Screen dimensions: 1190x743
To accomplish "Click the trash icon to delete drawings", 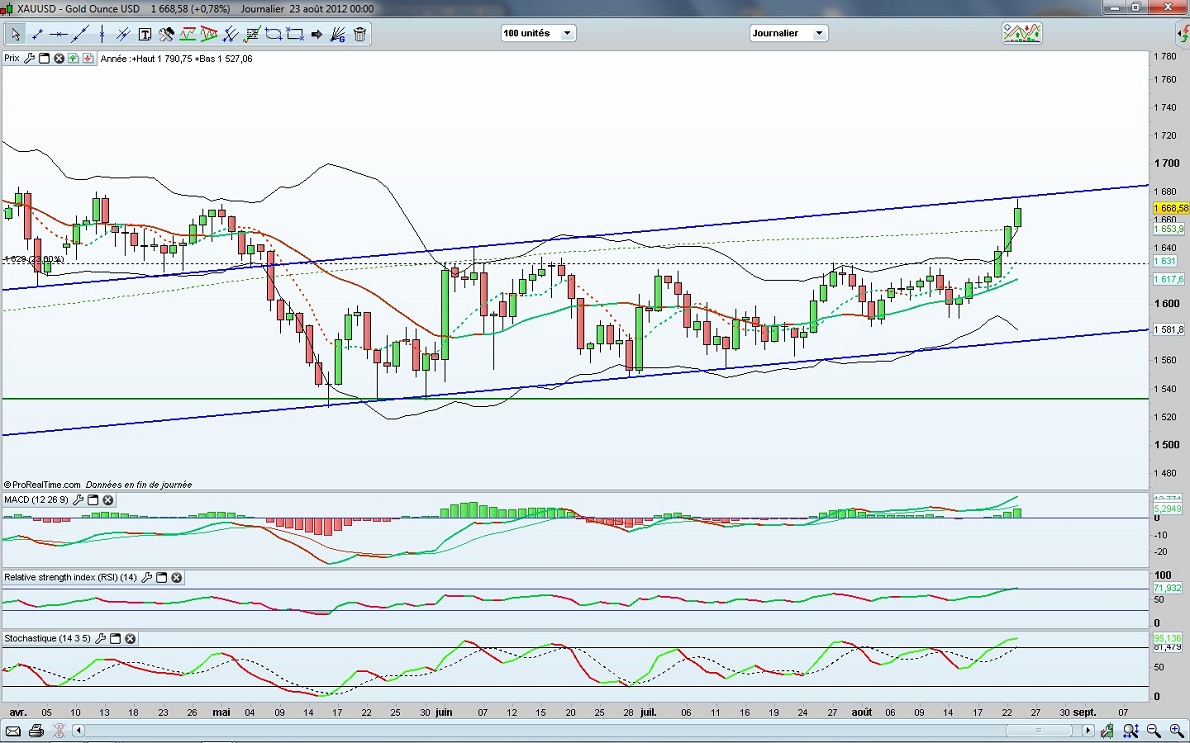I will 360,34.
